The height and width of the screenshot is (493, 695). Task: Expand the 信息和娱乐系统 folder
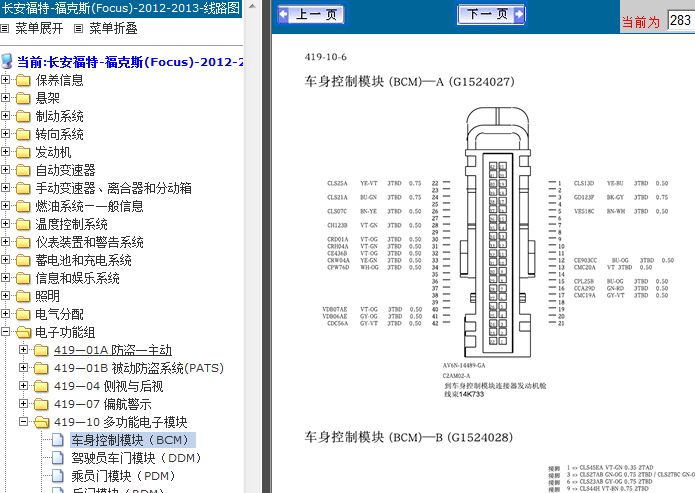coord(5,278)
